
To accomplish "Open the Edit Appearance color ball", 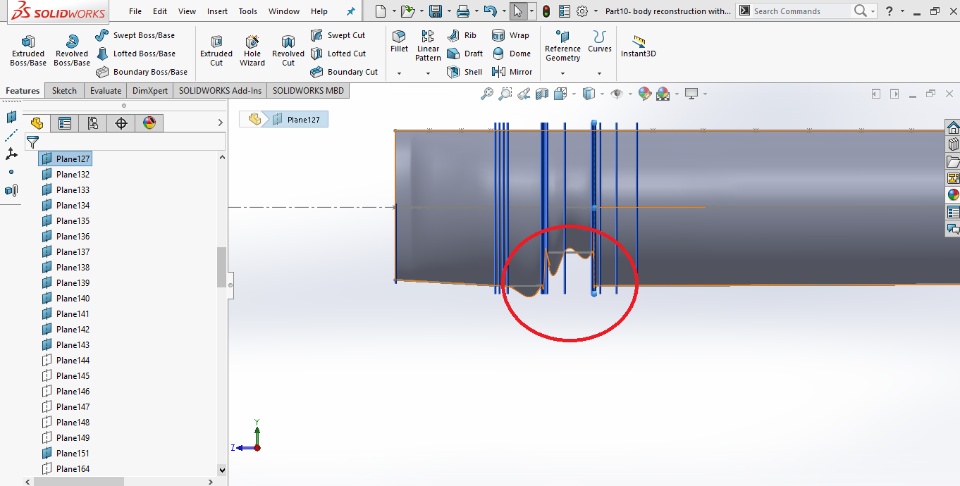I will tap(644, 94).
